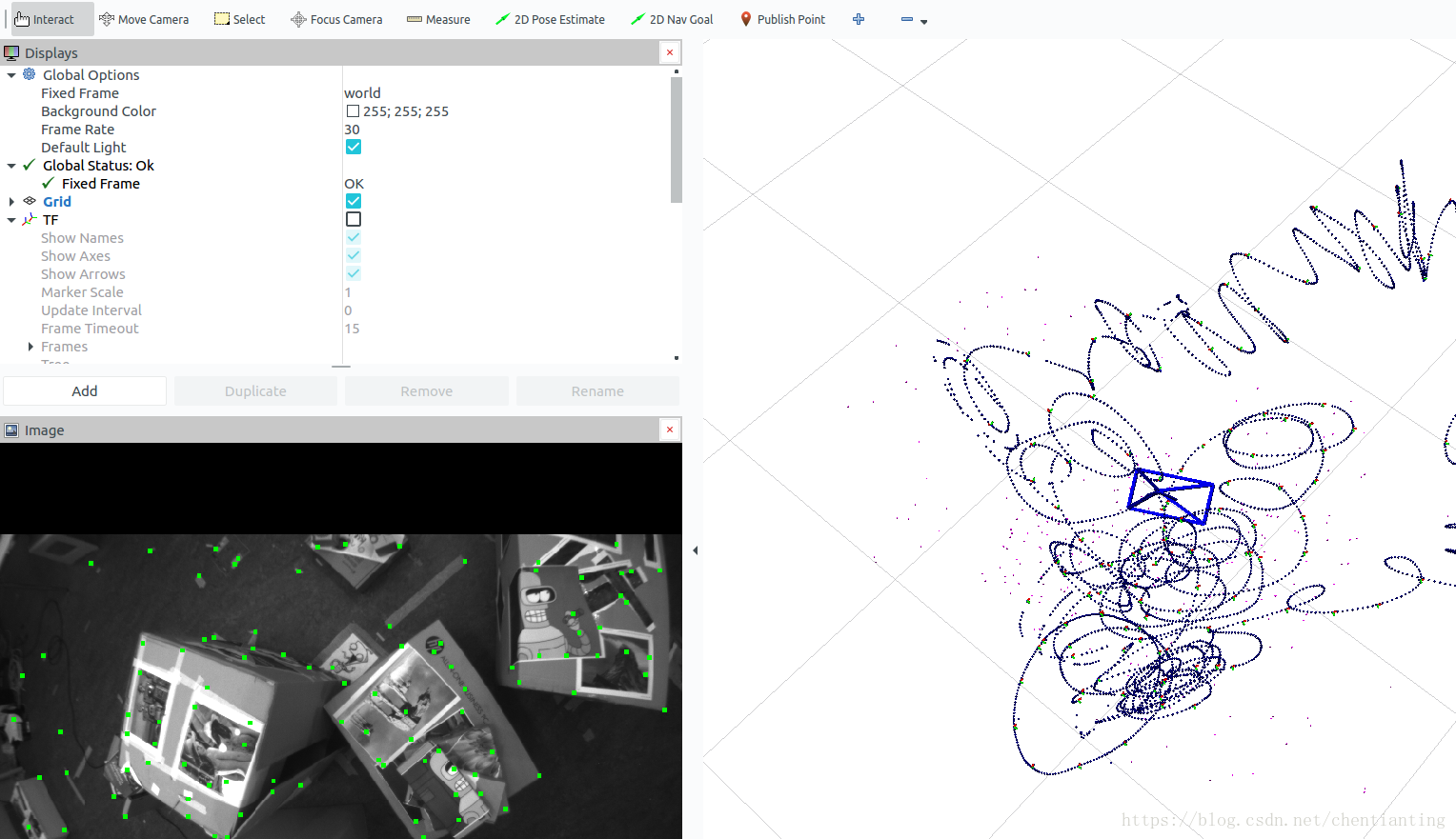The image size is (1456, 839).
Task: Close the Displays panel
Action: 670,52
